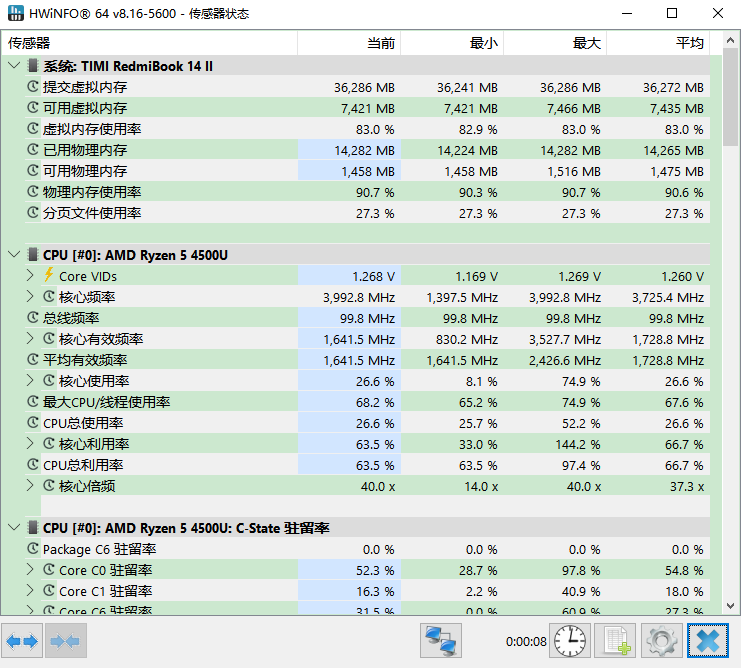Select the 最大CPU/线程使用率 row label
741x668 pixels.
[x=106, y=402]
